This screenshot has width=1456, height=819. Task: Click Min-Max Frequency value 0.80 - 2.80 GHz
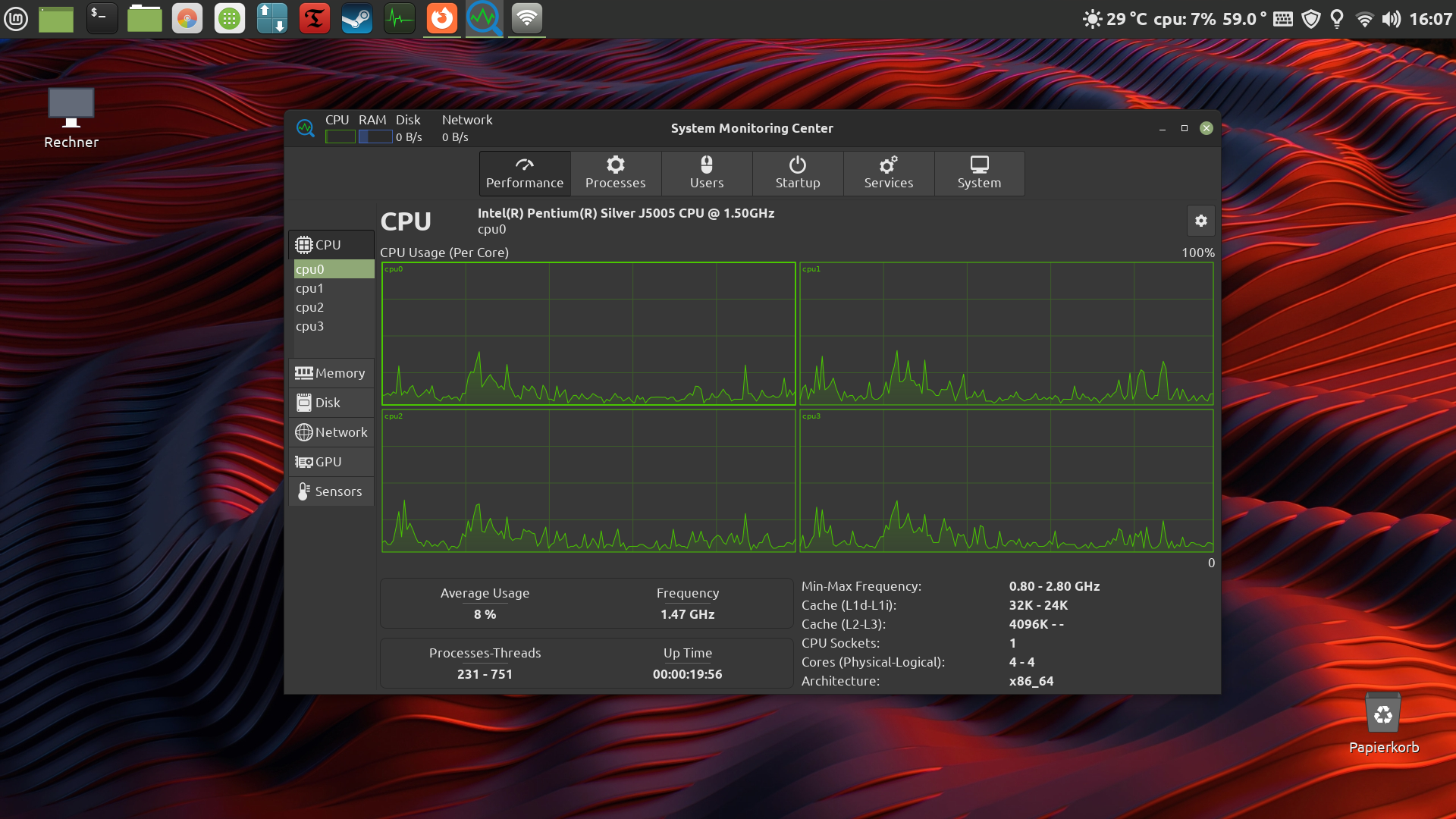tap(1054, 586)
